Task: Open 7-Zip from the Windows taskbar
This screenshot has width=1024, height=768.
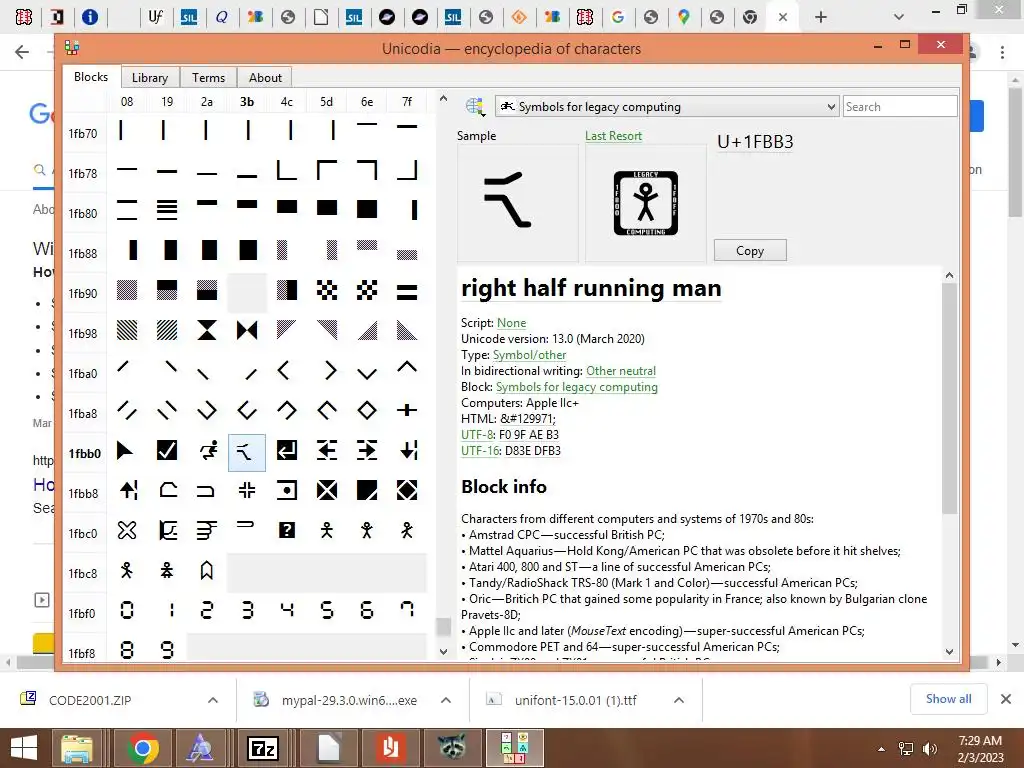Action: point(263,748)
